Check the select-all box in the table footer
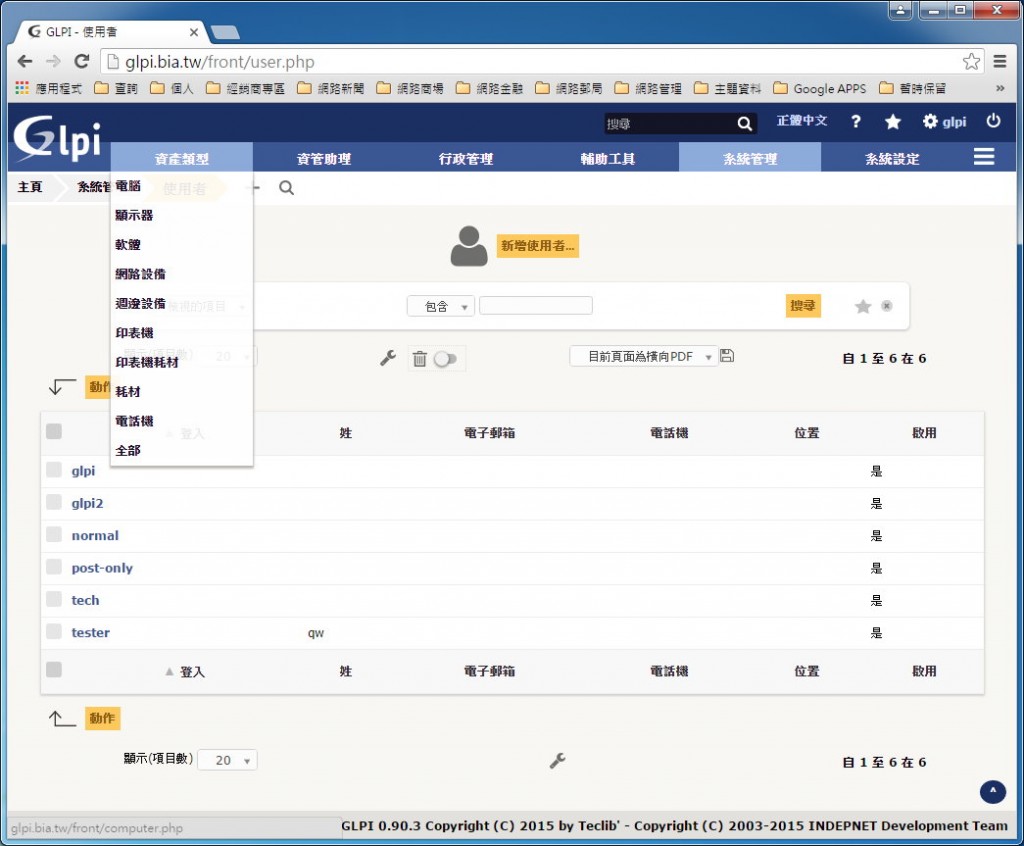 click(54, 670)
